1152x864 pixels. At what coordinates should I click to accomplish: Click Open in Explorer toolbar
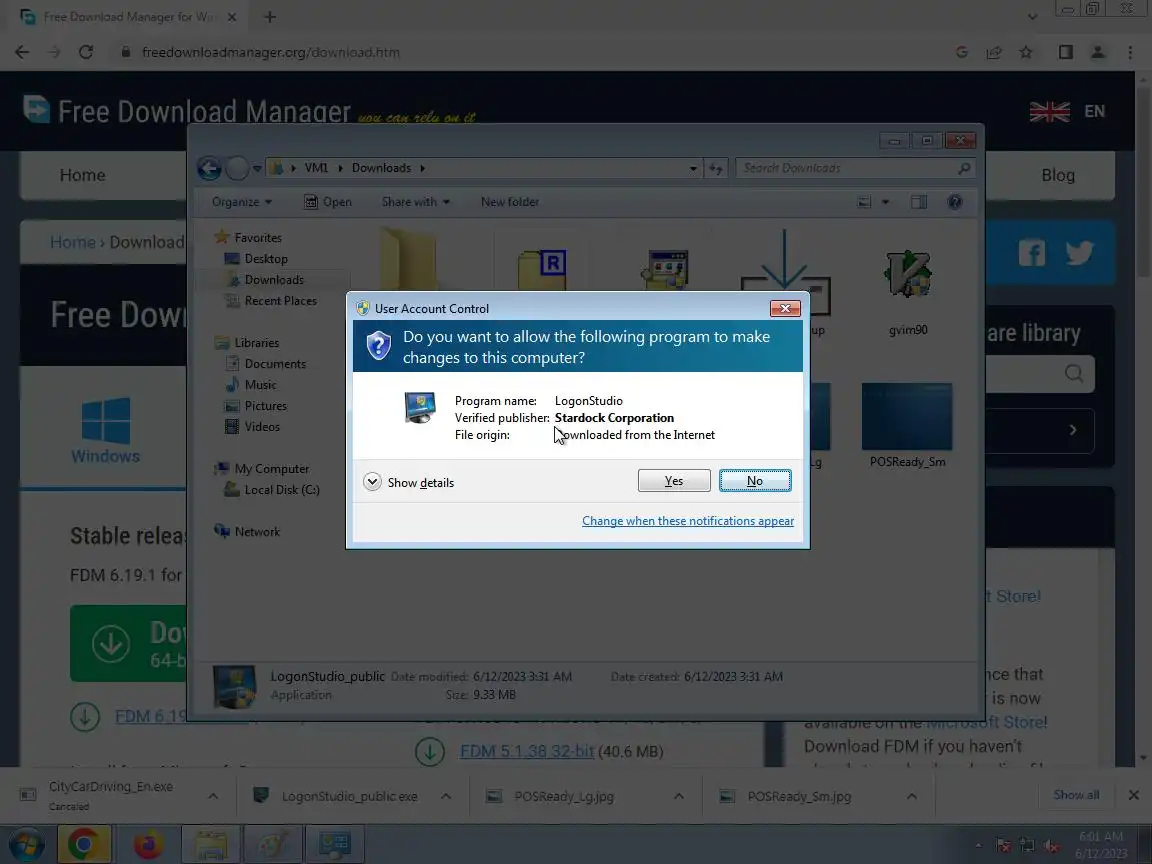tap(328, 202)
